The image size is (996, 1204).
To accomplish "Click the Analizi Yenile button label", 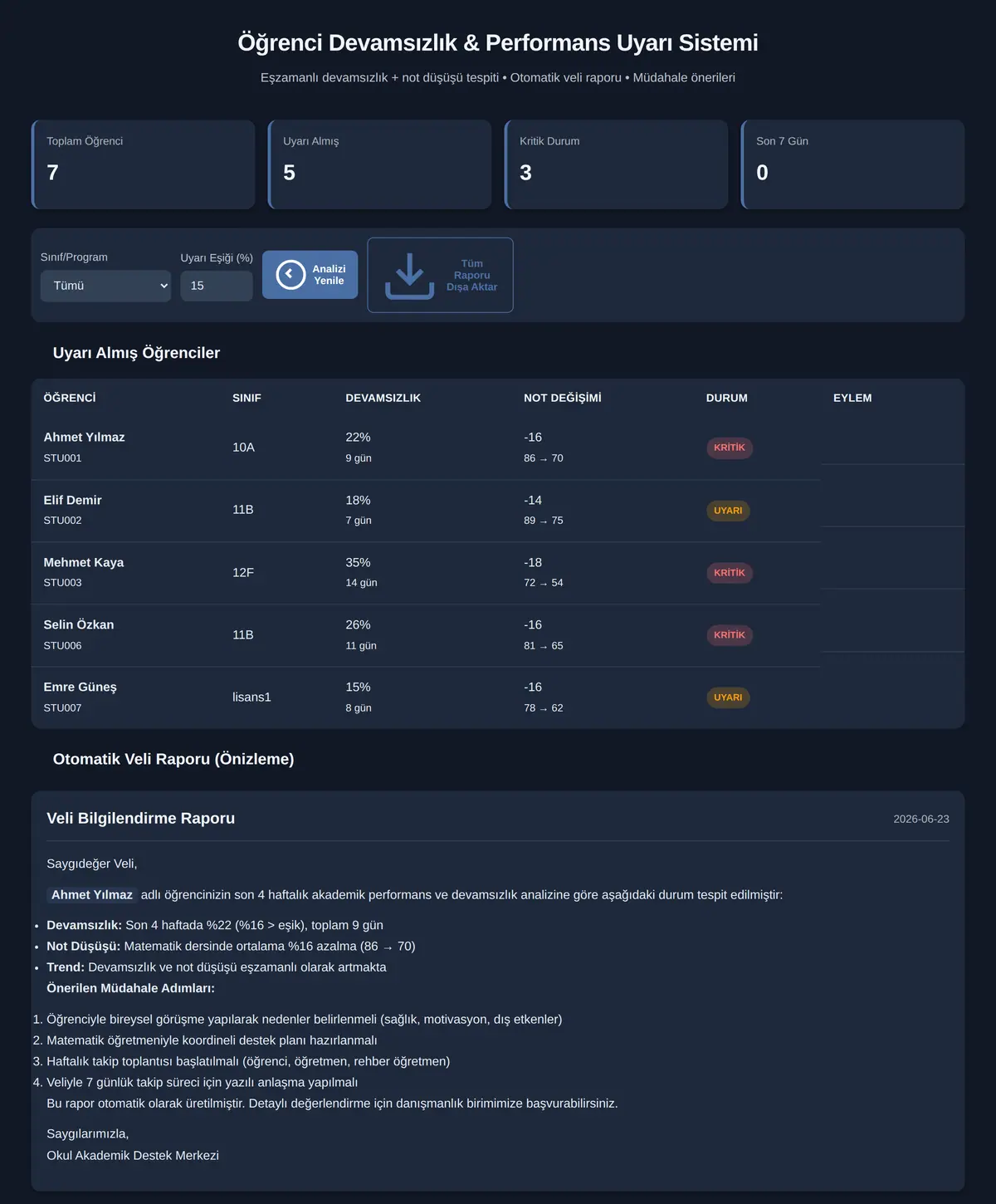I will click(x=329, y=275).
